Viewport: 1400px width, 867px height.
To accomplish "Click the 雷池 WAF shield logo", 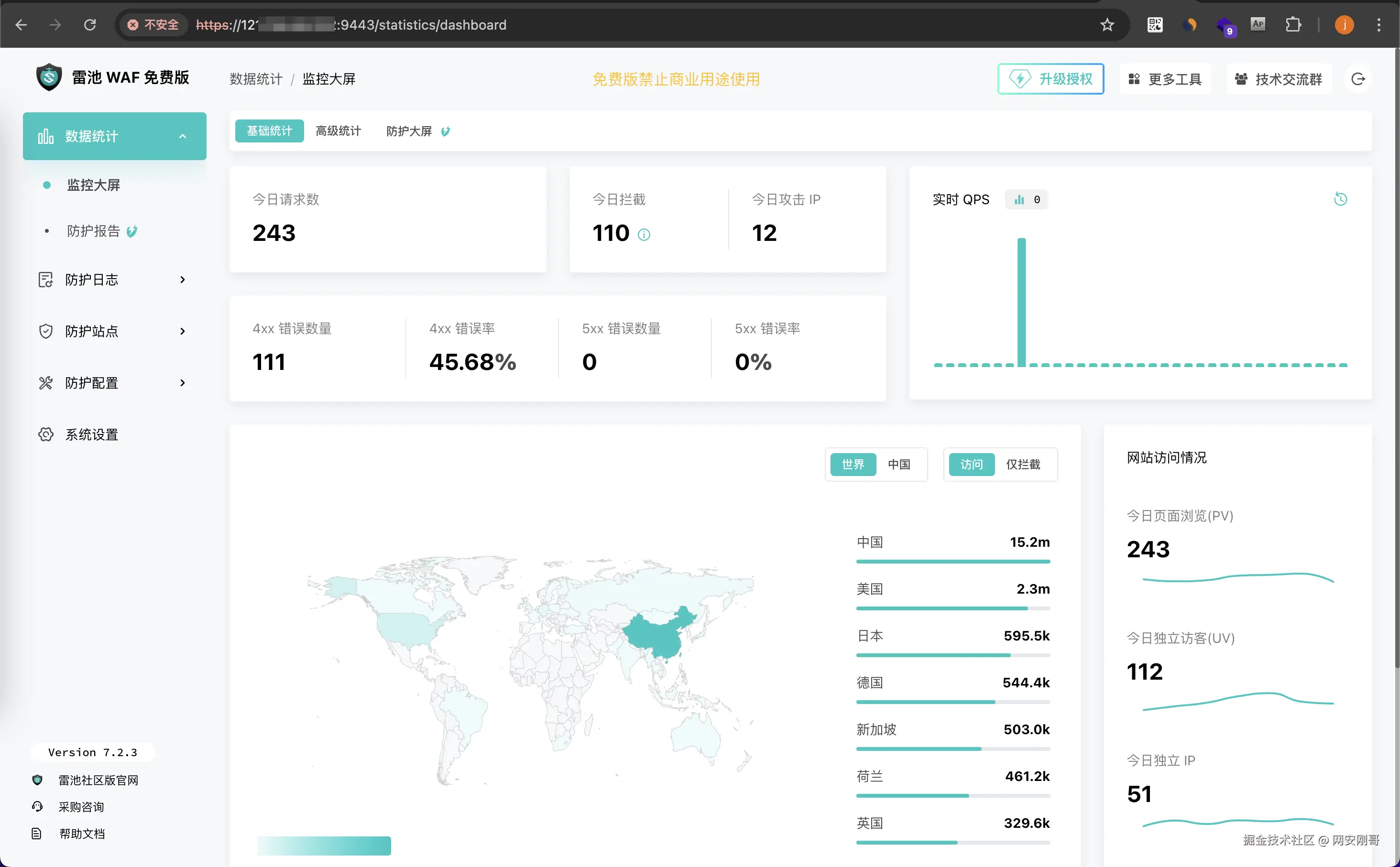I will pyautogui.click(x=49, y=77).
